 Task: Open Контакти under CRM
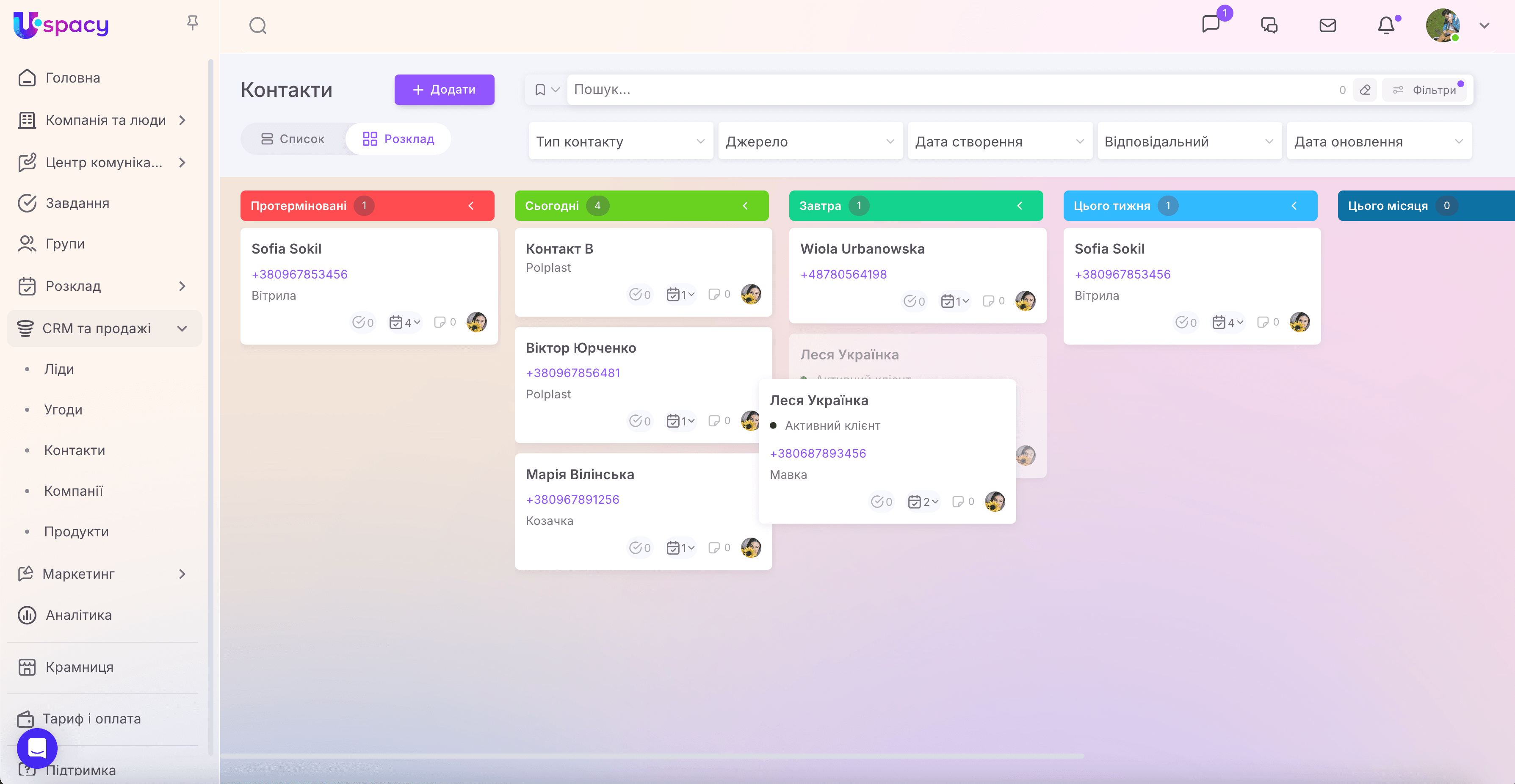[x=75, y=450]
